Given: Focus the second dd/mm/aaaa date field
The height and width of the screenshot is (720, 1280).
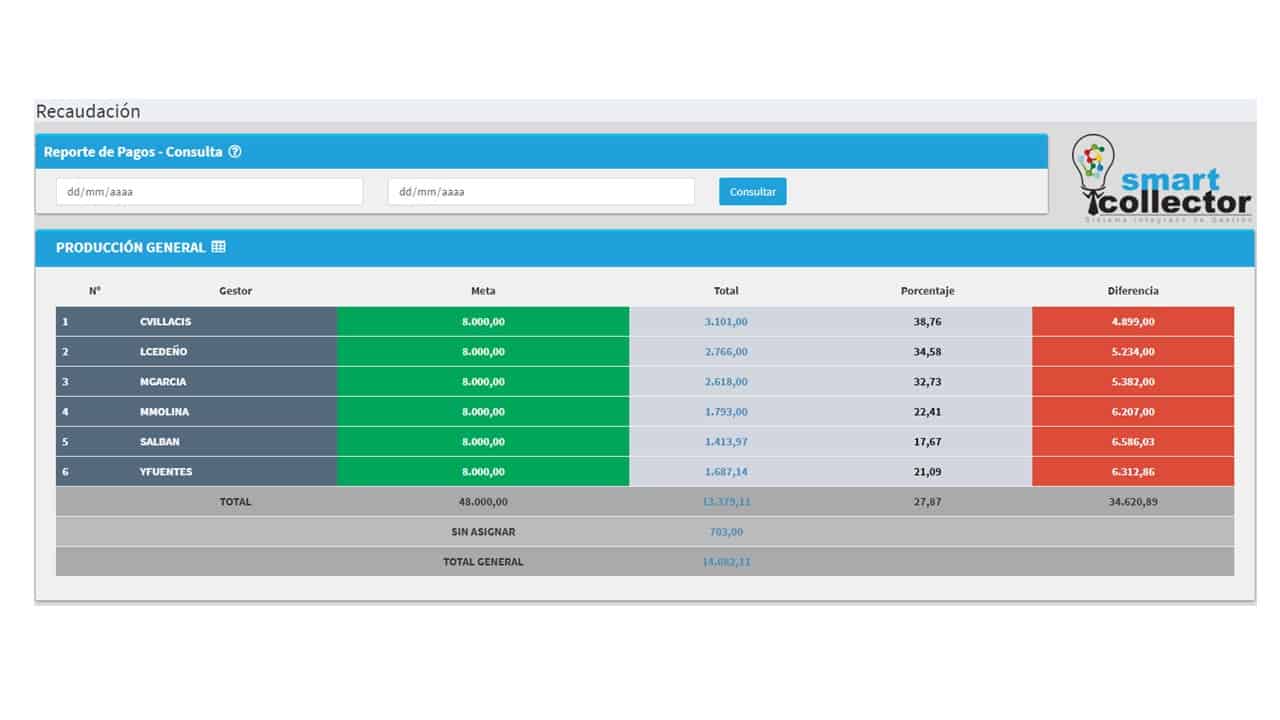Looking at the screenshot, I should [x=541, y=191].
